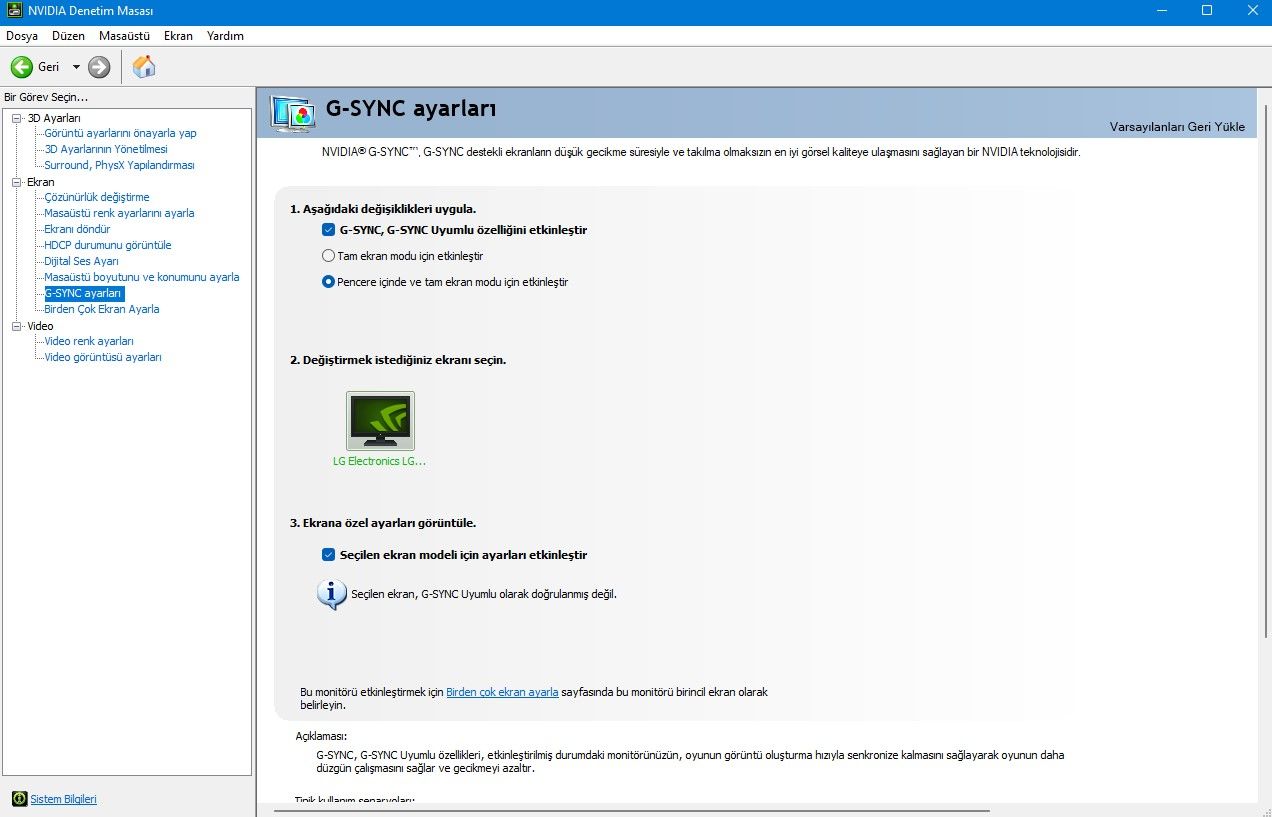This screenshot has width=1272, height=817.
Task: Collapse the Video tree node
Action: tap(17, 327)
